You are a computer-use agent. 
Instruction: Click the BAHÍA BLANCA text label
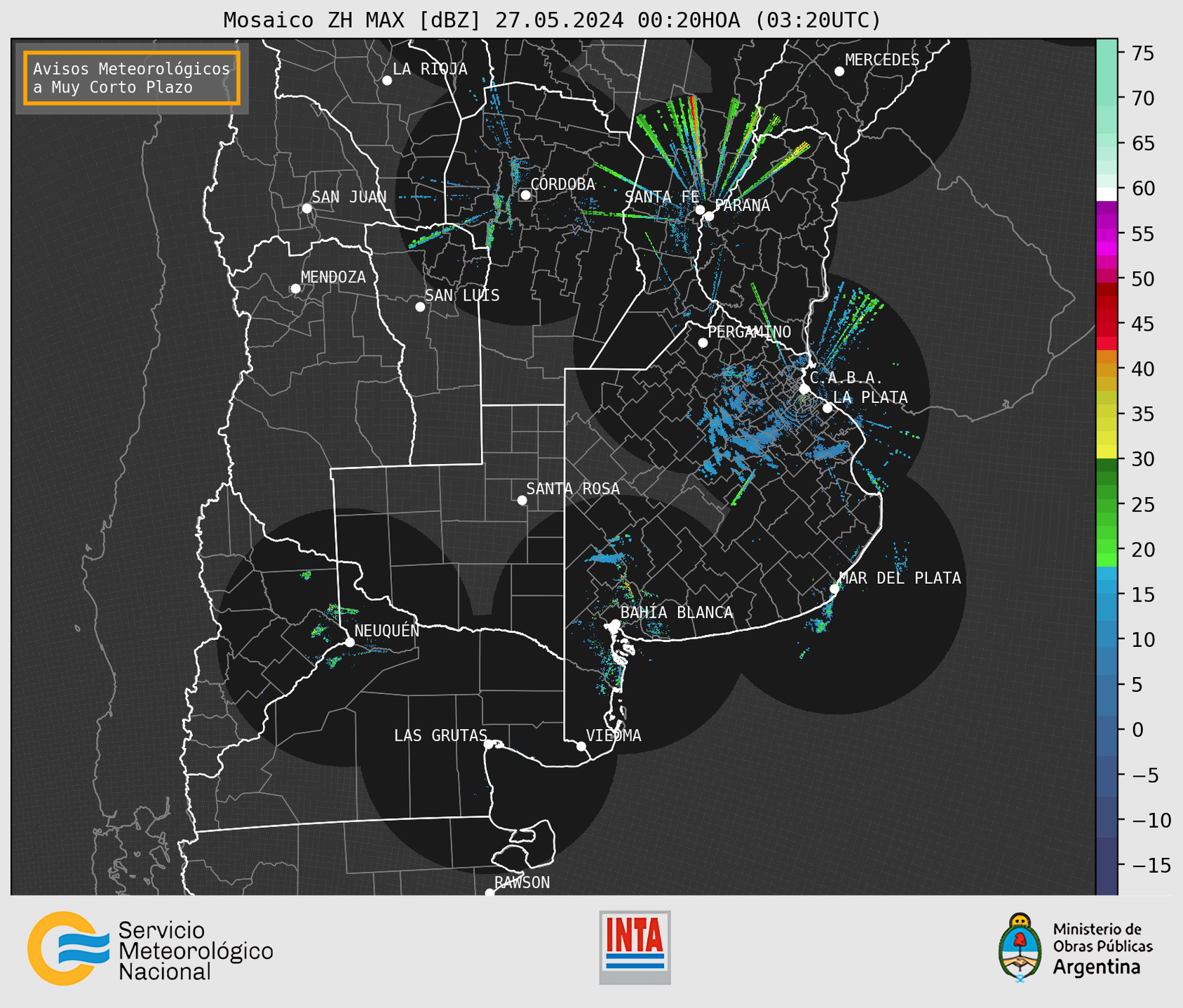pos(677,613)
